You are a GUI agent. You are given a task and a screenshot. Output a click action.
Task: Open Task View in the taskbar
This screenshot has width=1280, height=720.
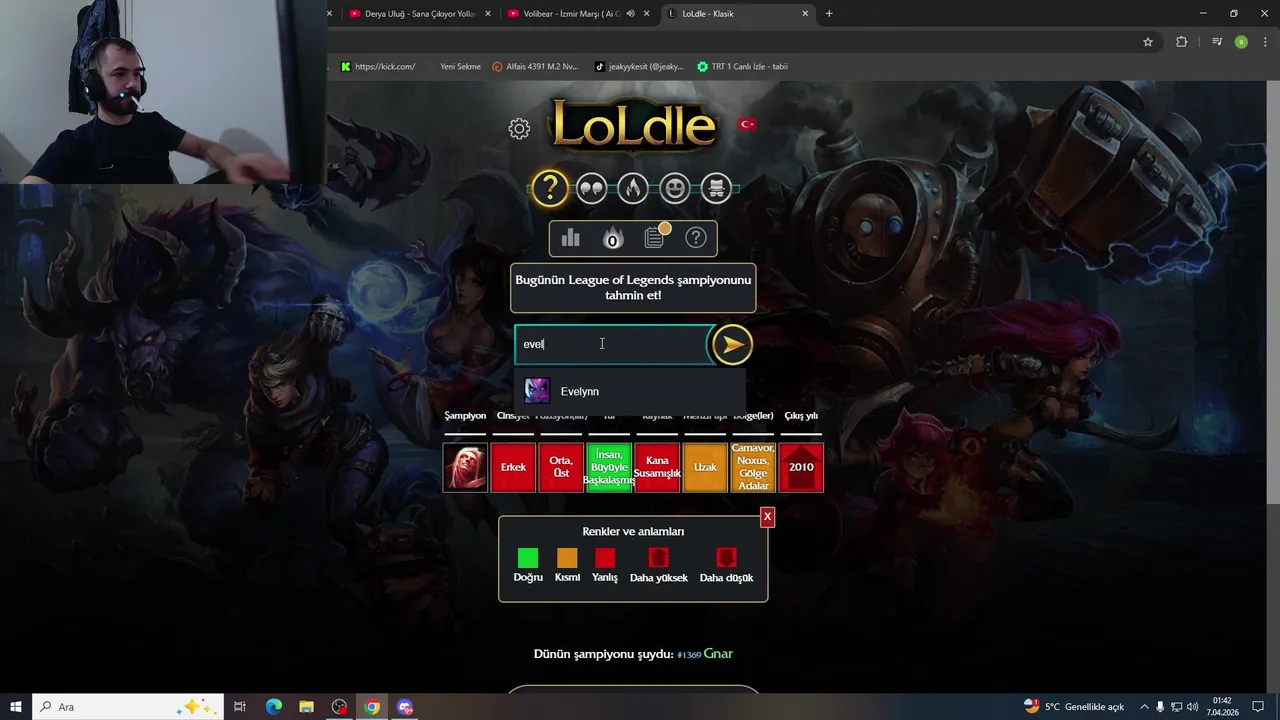(240, 707)
